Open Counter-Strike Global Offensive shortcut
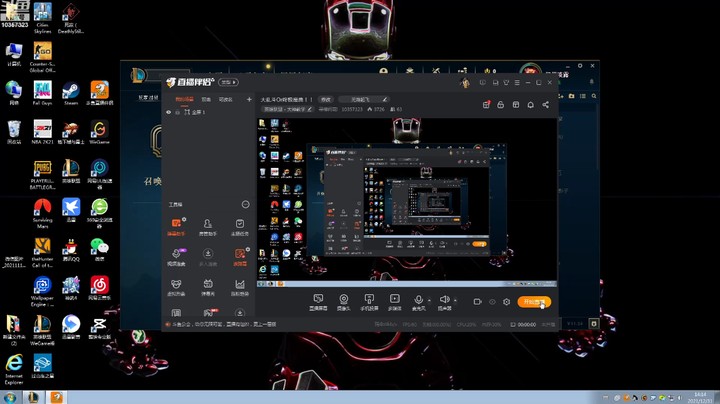 tap(42, 57)
